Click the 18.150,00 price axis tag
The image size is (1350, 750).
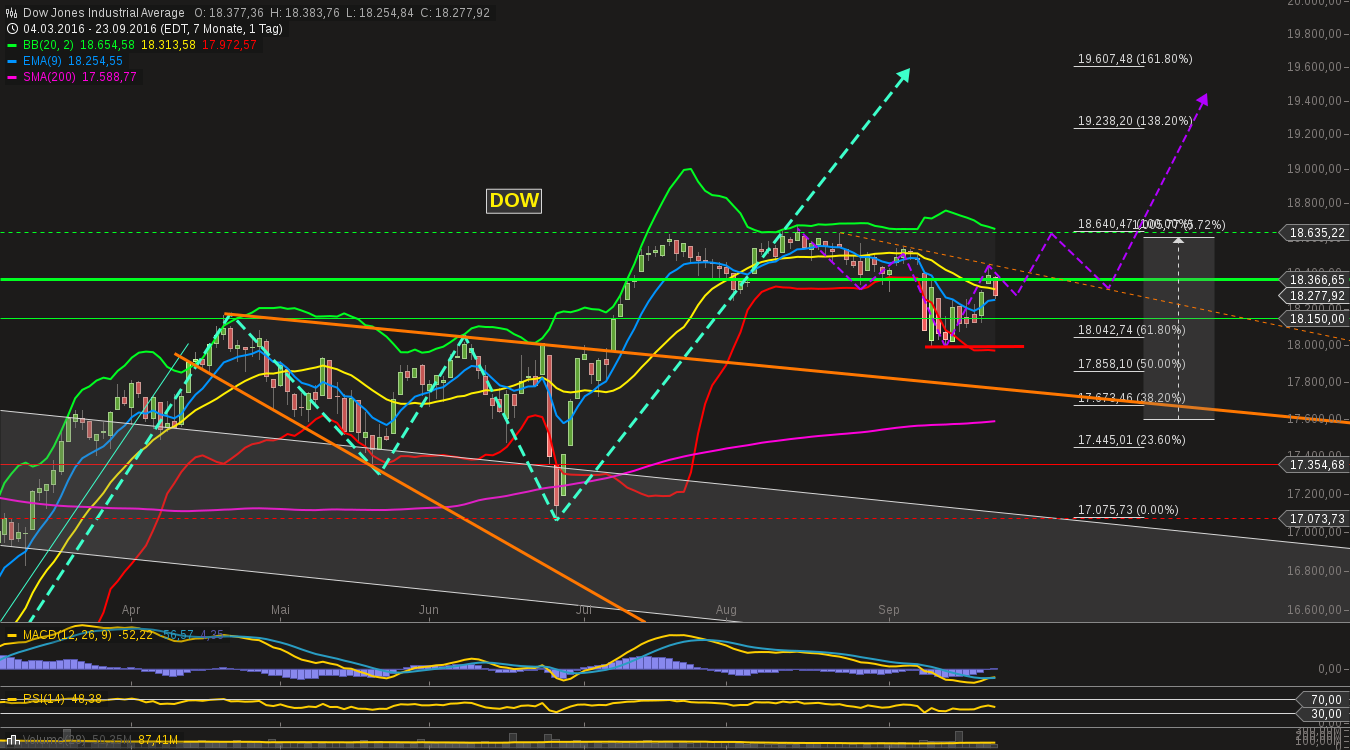pos(1315,318)
